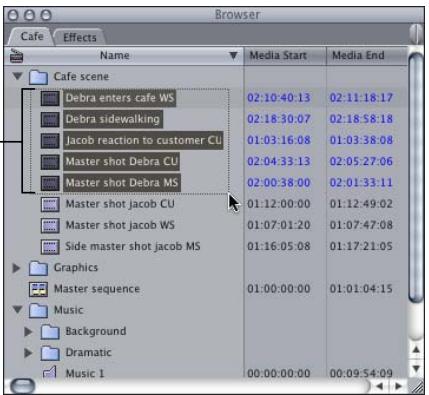The width and height of the screenshot is (429, 395).
Task: Click the Cafe scene bin name
Action: point(81,77)
